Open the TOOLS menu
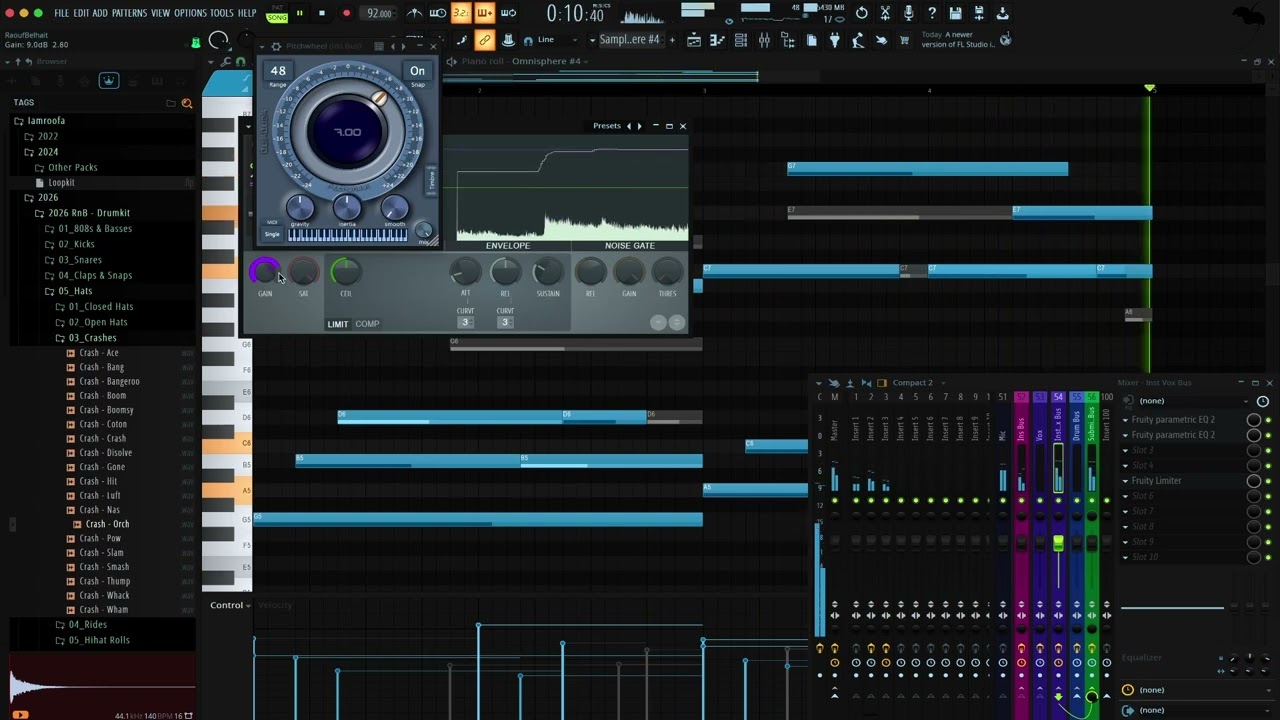This screenshot has width=1280, height=720. click(x=221, y=13)
